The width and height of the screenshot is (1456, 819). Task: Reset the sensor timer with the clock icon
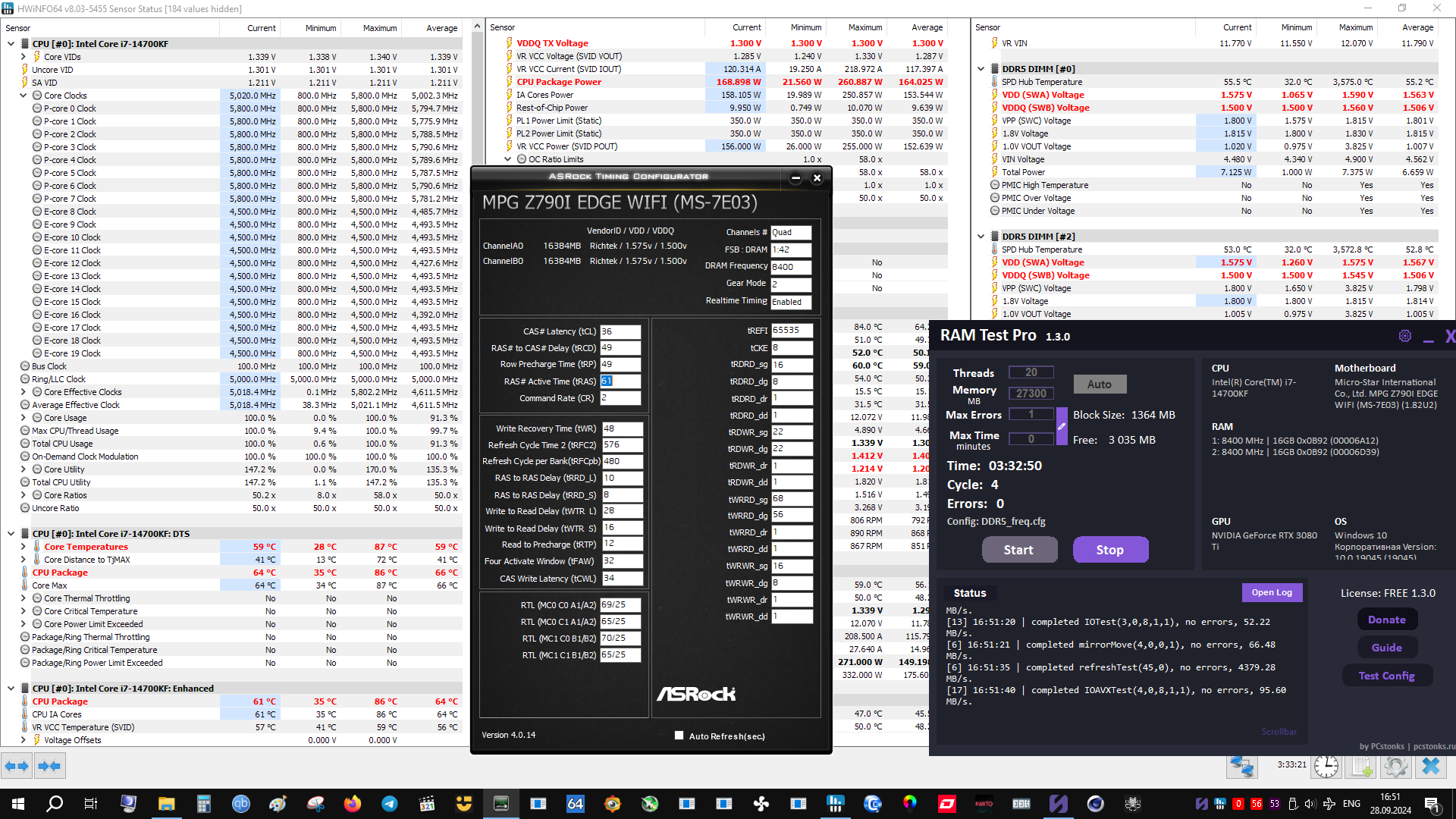click(x=1326, y=766)
